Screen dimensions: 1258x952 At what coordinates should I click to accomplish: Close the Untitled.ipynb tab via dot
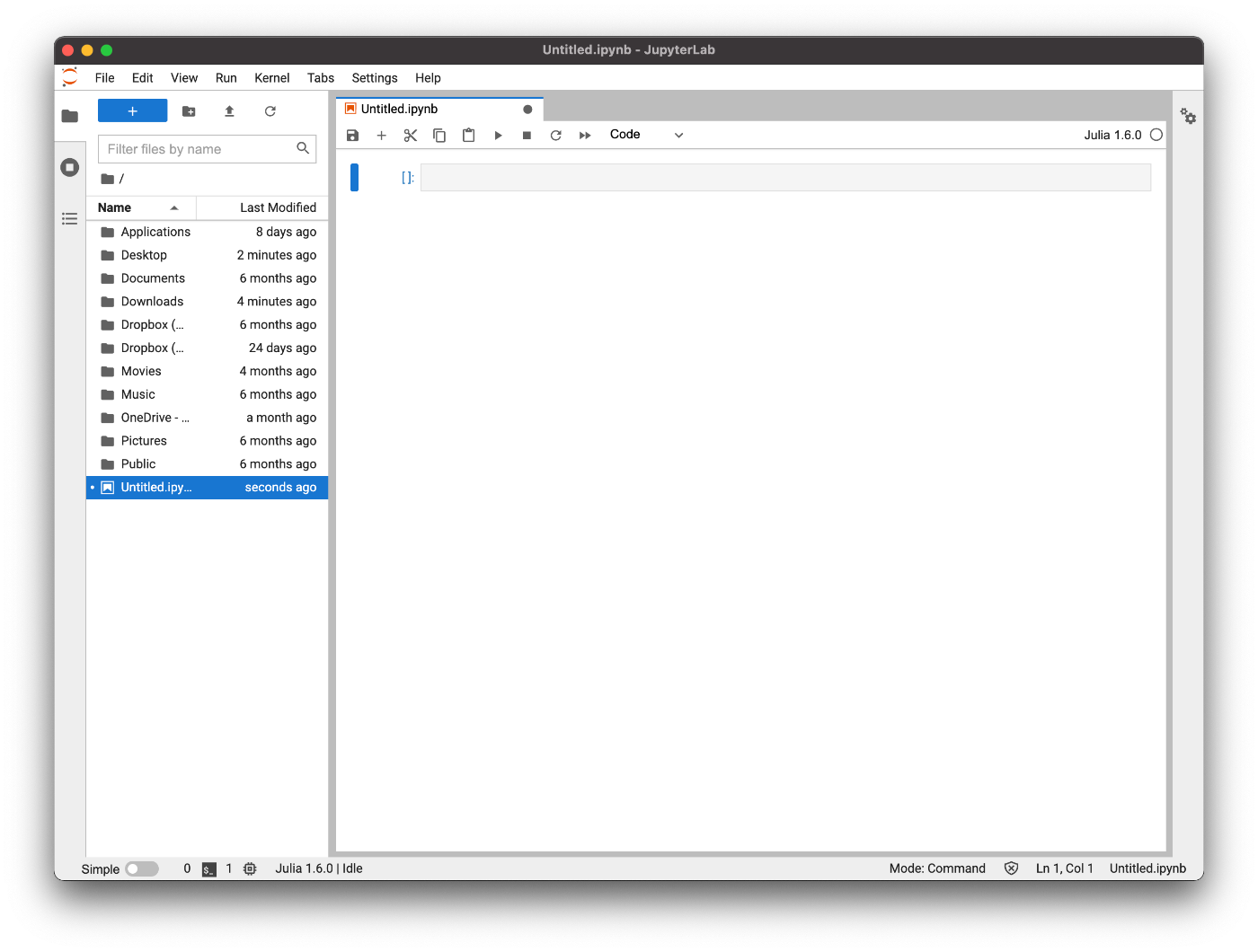click(x=527, y=110)
